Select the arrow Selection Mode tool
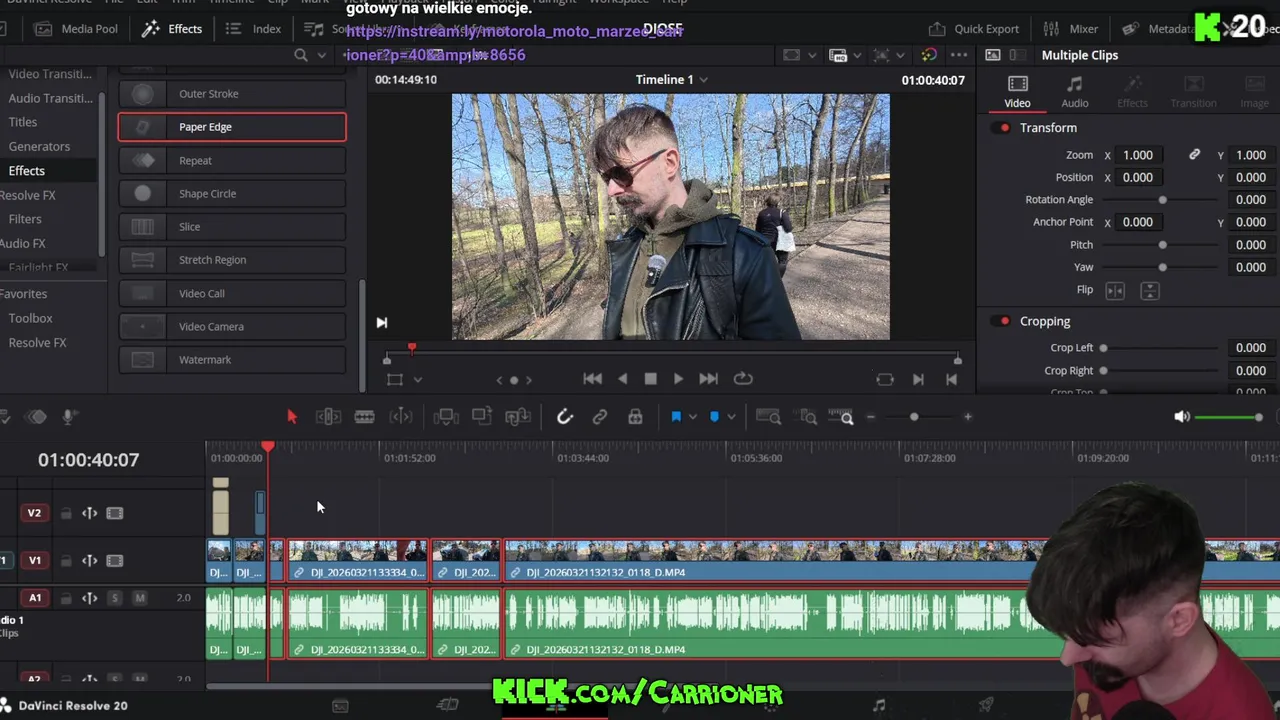The width and height of the screenshot is (1280, 720). click(292, 417)
